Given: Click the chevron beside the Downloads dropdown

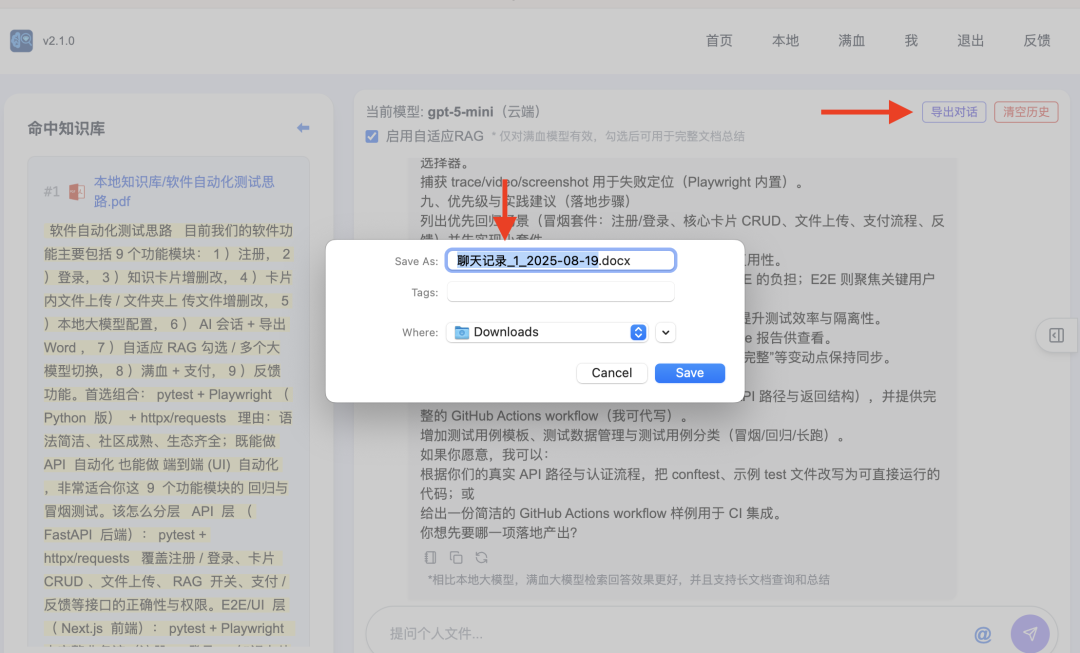Looking at the screenshot, I should (x=665, y=331).
